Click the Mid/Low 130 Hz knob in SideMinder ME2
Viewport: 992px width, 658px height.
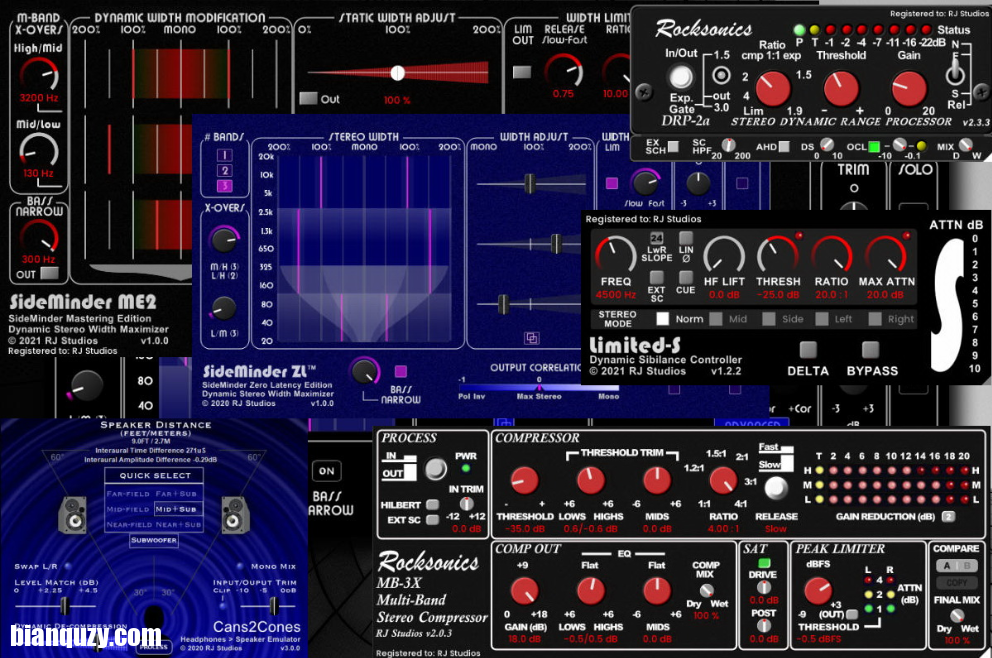pyautogui.click(x=39, y=151)
